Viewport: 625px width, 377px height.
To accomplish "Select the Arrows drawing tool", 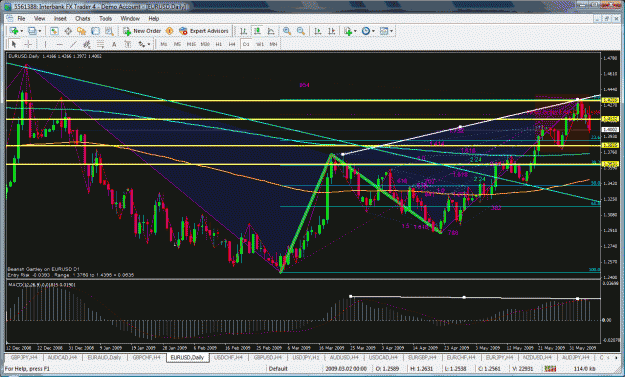I will (x=142, y=44).
